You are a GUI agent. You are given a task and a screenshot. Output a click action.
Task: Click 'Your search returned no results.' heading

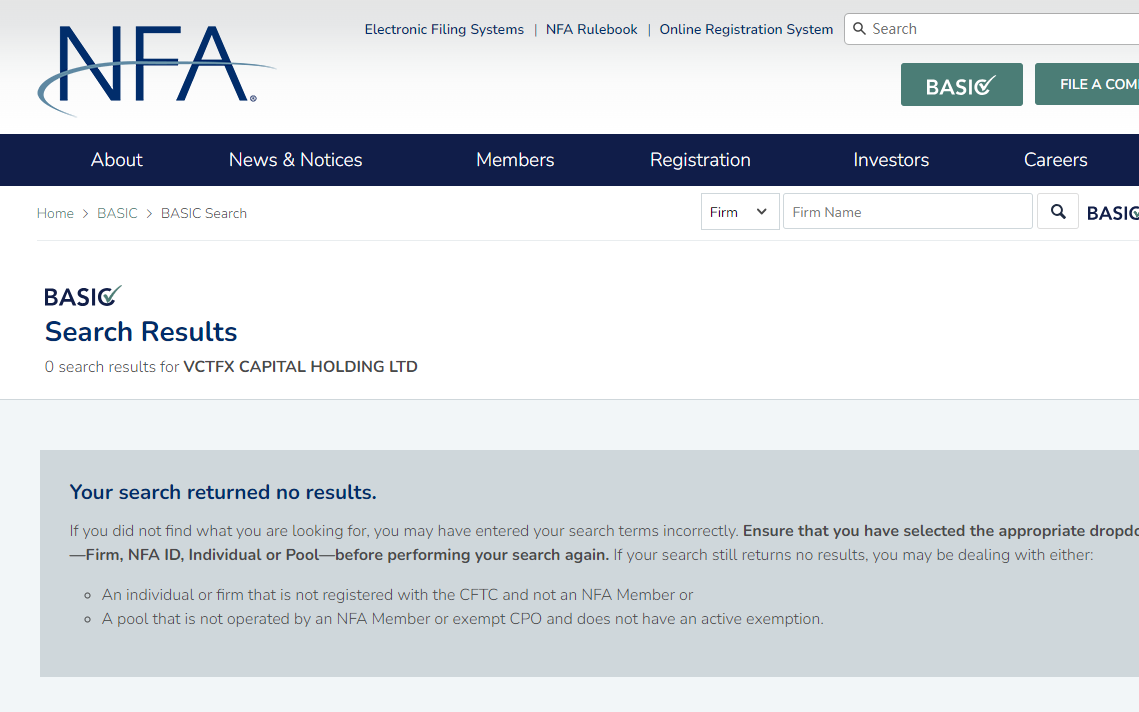pos(223,493)
